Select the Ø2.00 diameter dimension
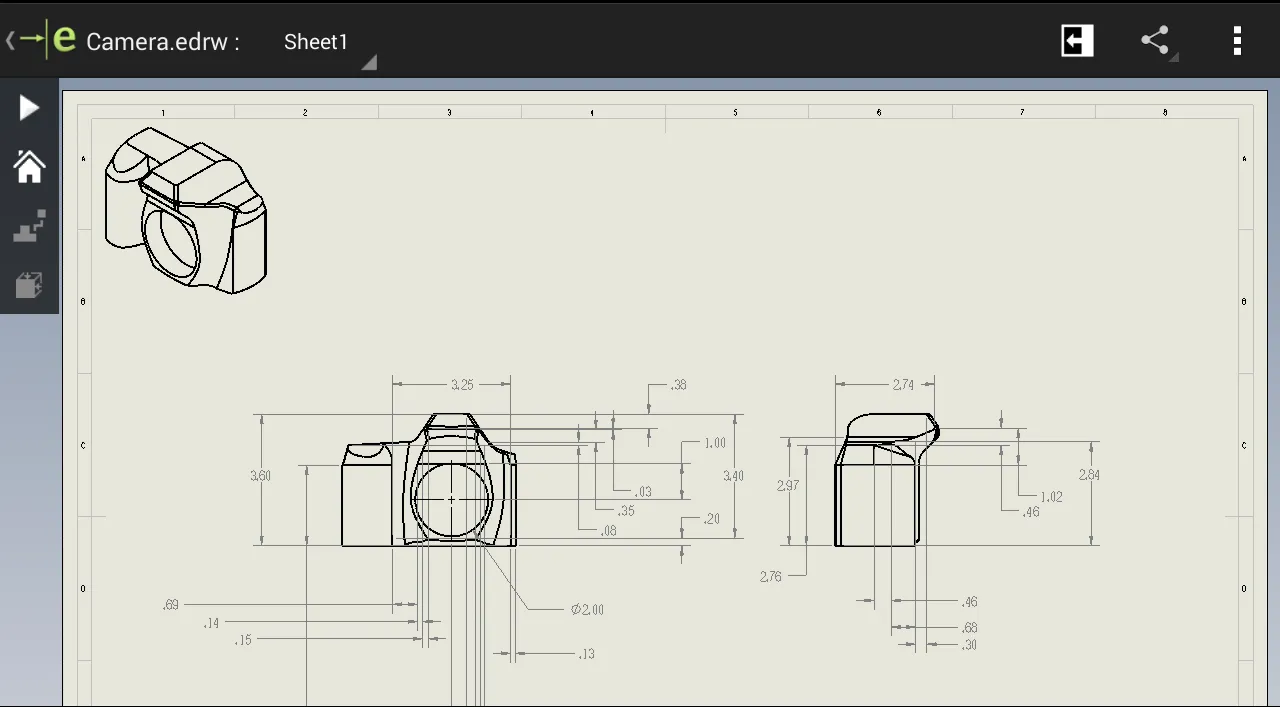The width and height of the screenshot is (1280, 707). click(585, 609)
